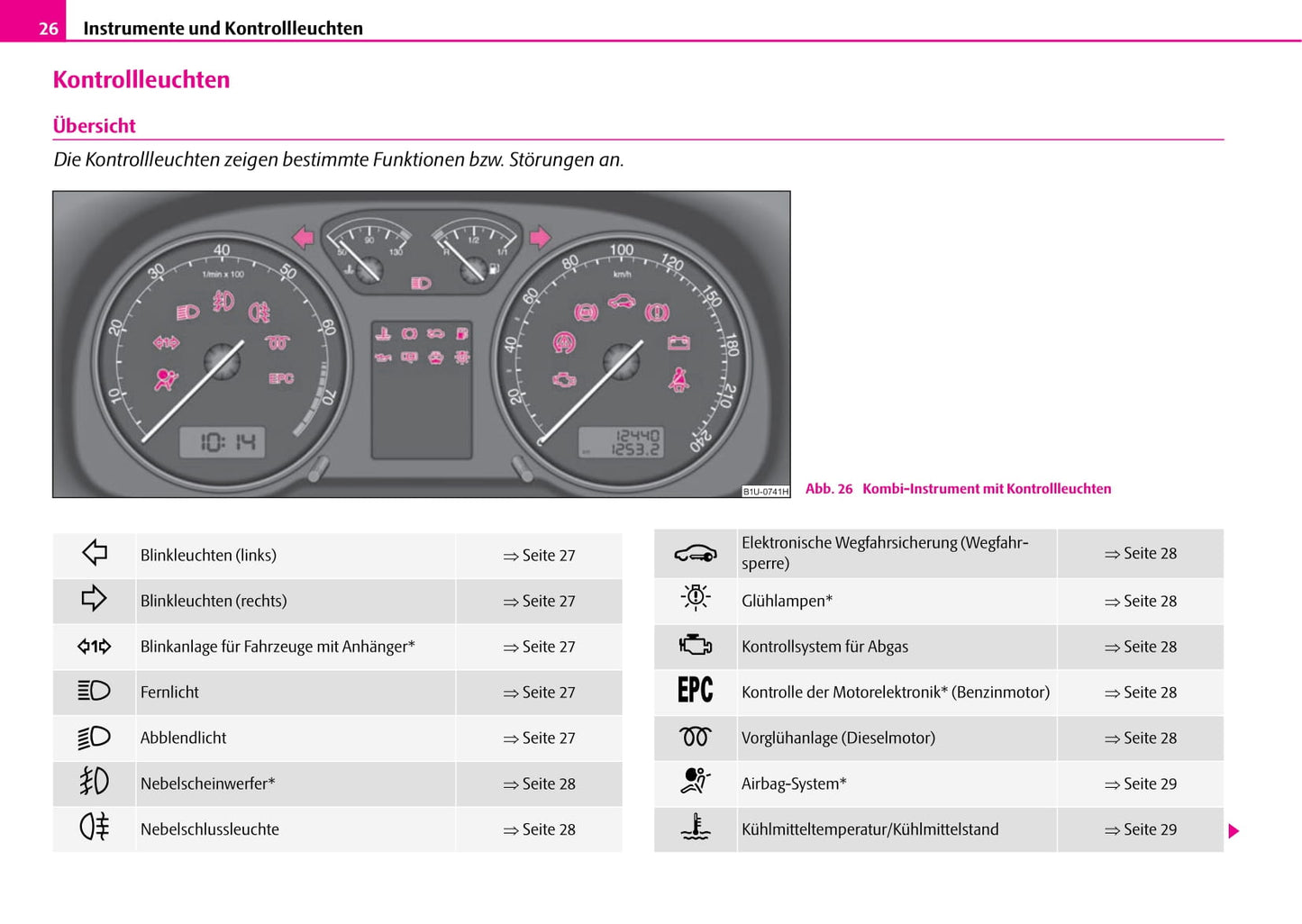The height and width of the screenshot is (924, 1302).
Task: Click the left turn signal arrow icon in table
Action: [95, 553]
